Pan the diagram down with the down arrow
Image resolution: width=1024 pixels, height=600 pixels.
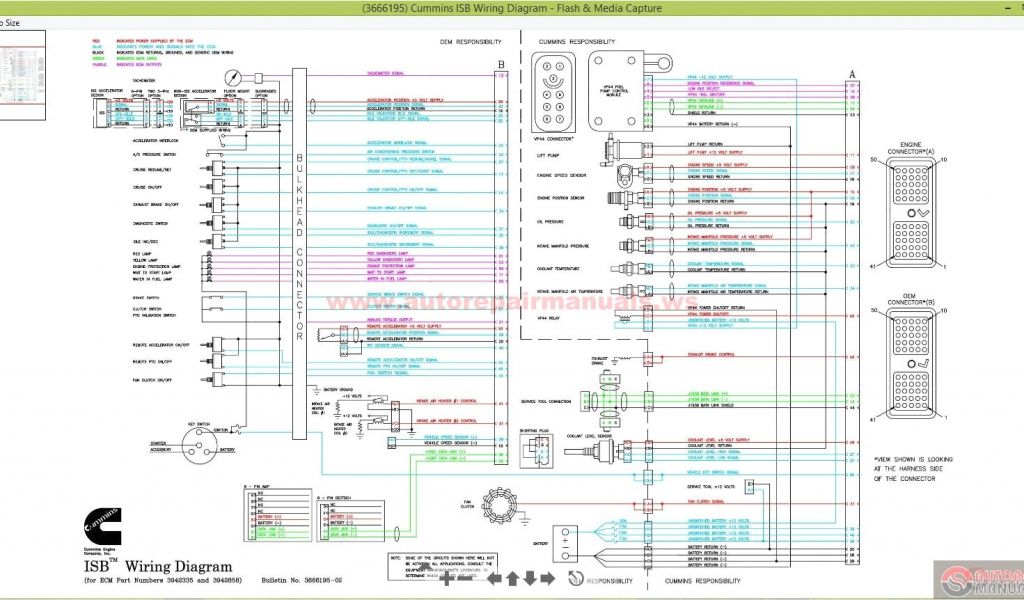point(531,578)
